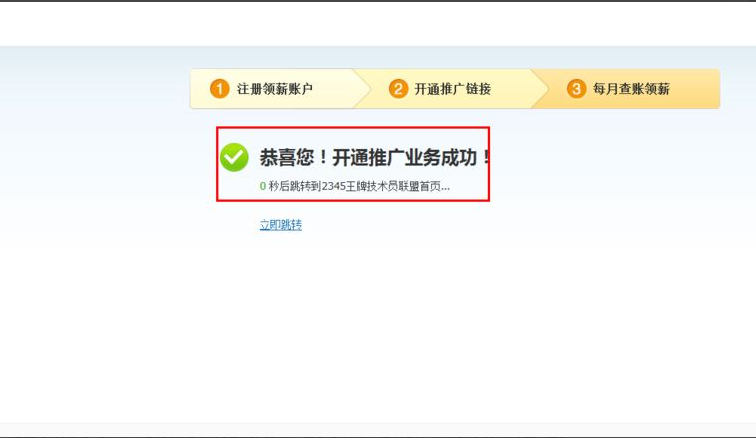Click the 2345王牌技术员联盟首页 text
Screen dimensions: 756x438
click(381, 186)
